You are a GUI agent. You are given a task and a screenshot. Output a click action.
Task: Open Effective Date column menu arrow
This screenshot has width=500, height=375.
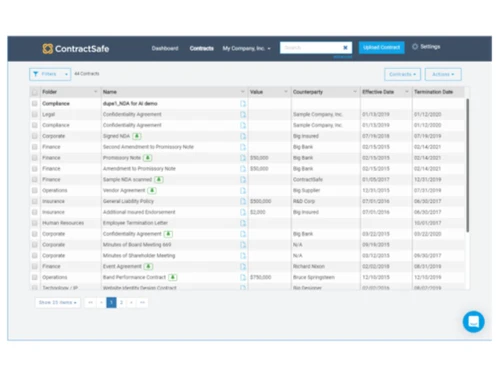coord(407,92)
